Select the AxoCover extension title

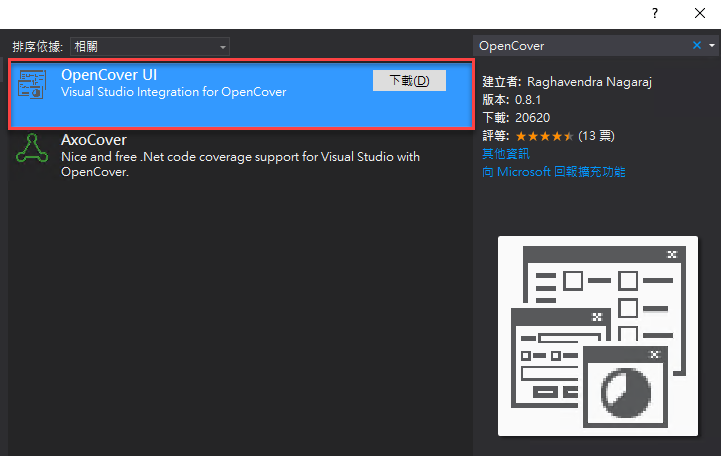tap(94, 140)
